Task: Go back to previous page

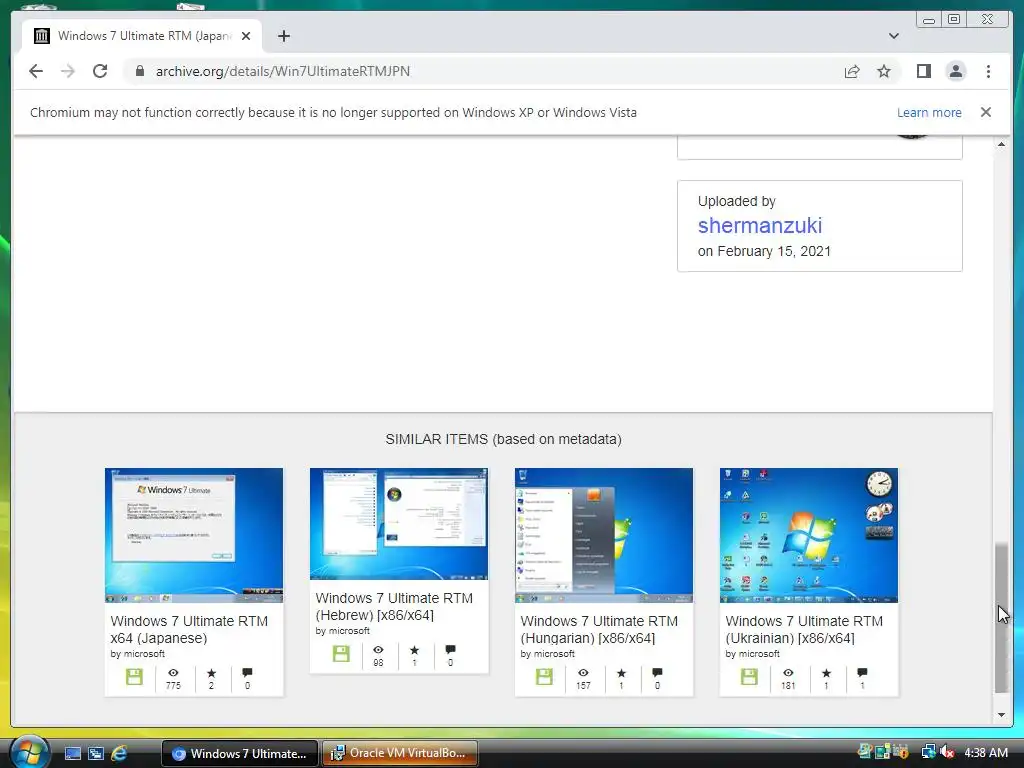Action: pyautogui.click(x=36, y=71)
